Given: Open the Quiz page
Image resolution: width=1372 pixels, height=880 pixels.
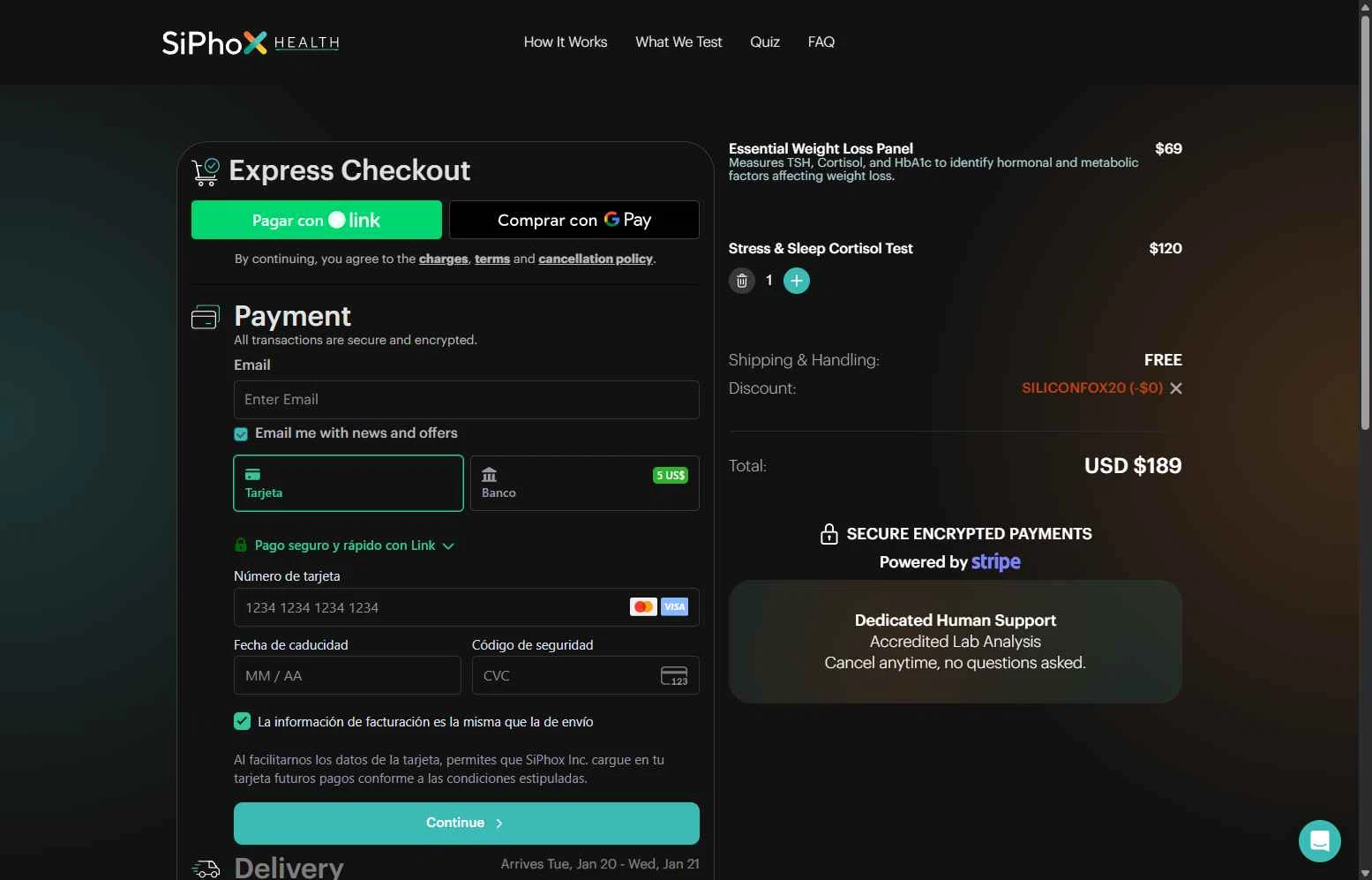Looking at the screenshot, I should [x=765, y=41].
